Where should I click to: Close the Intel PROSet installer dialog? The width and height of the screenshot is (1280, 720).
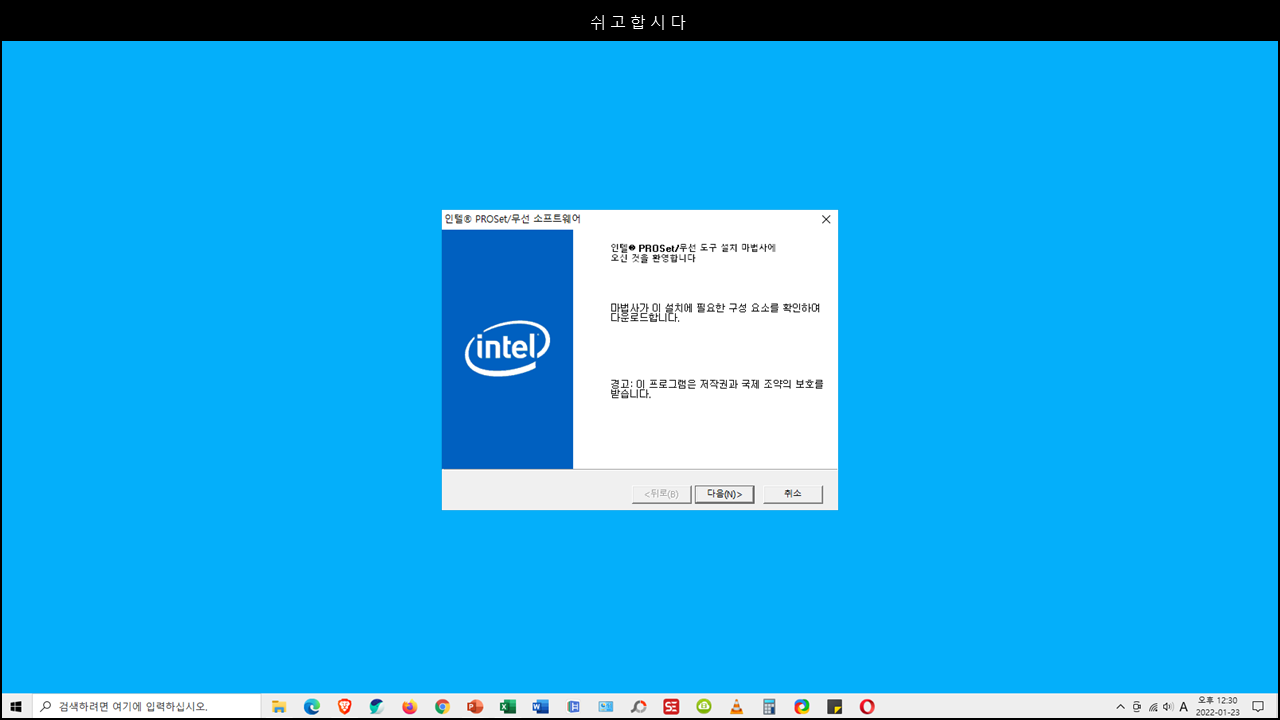[x=826, y=219]
